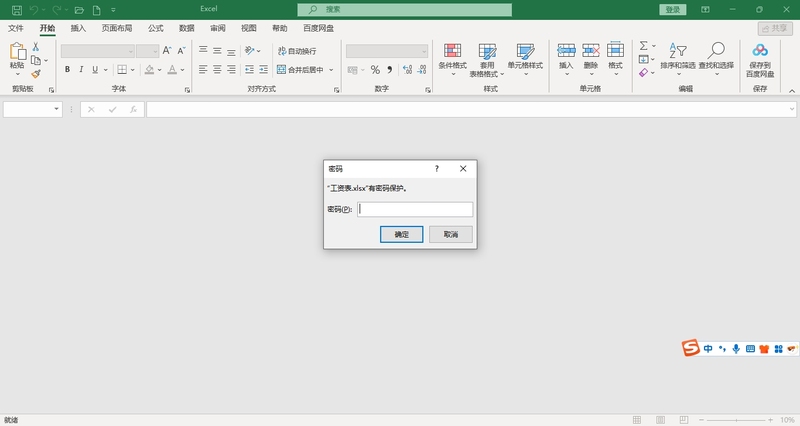Open 查找和选择 find and select

[x=716, y=60]
